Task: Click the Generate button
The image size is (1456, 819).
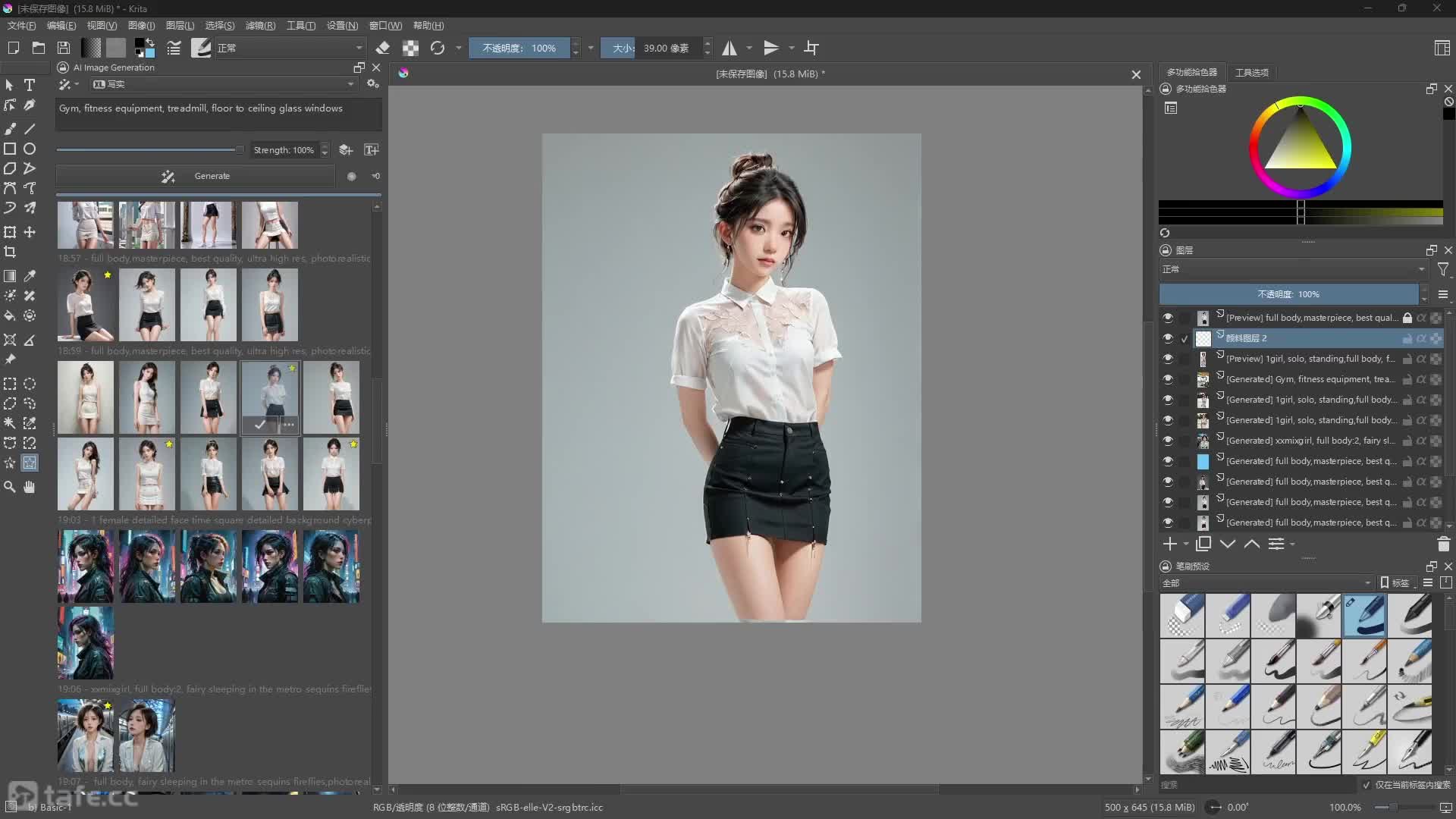Action: (196, 176)
